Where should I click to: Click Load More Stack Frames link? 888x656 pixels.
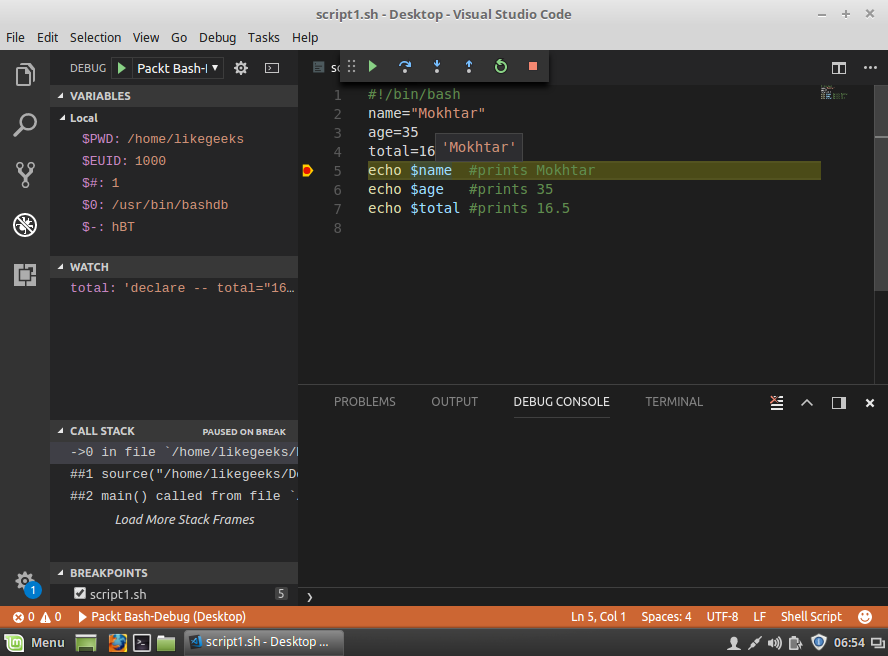(x=185, y=519)
